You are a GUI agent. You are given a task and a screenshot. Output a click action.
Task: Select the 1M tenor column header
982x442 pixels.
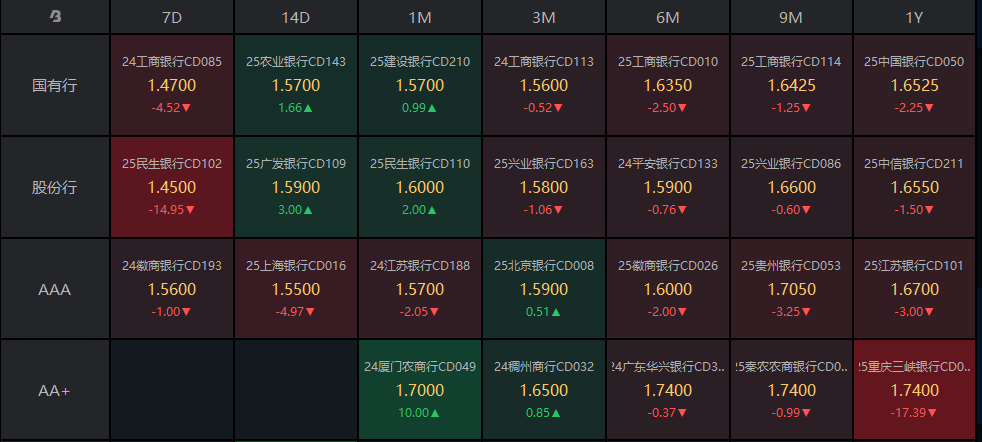420,17
